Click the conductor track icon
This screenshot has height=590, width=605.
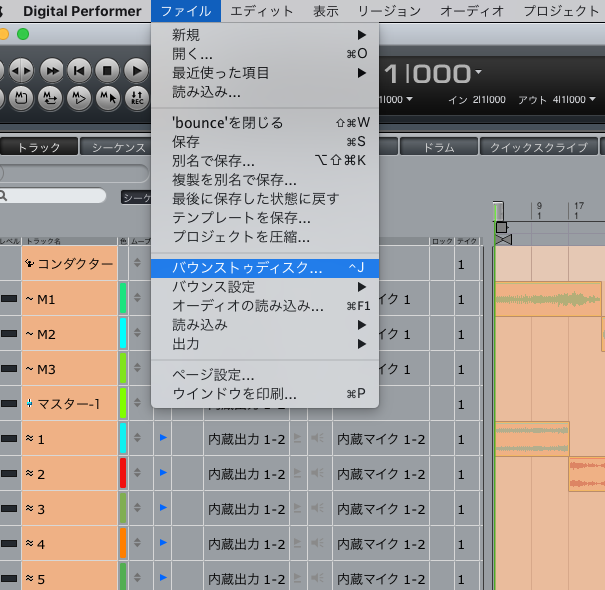coord(30,264)
